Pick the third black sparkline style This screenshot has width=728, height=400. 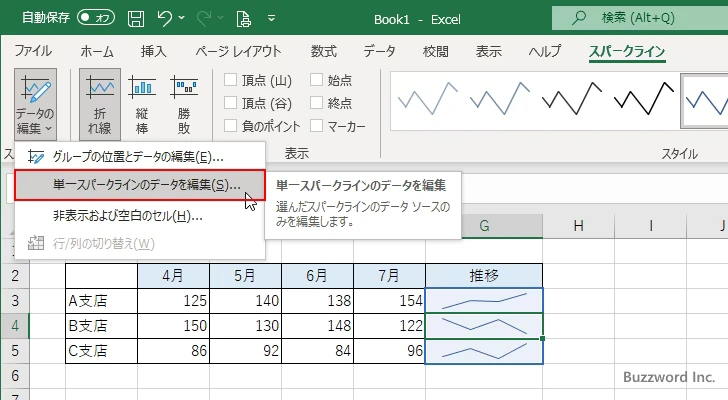point(572,99)
